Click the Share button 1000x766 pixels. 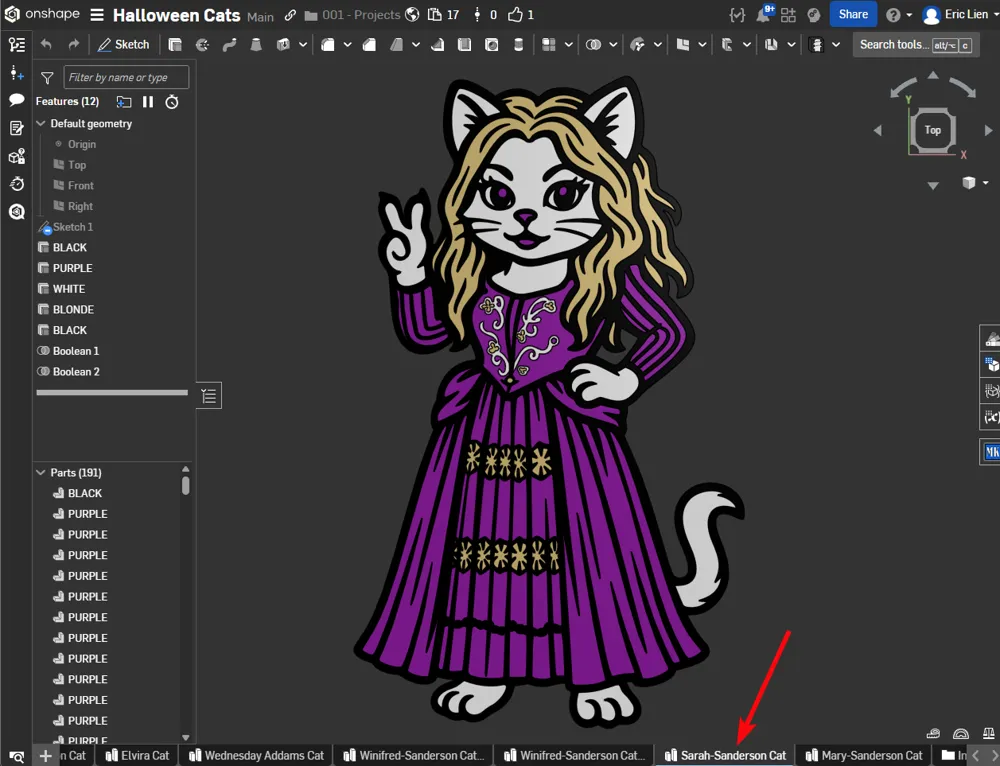[x=853, y=14]
